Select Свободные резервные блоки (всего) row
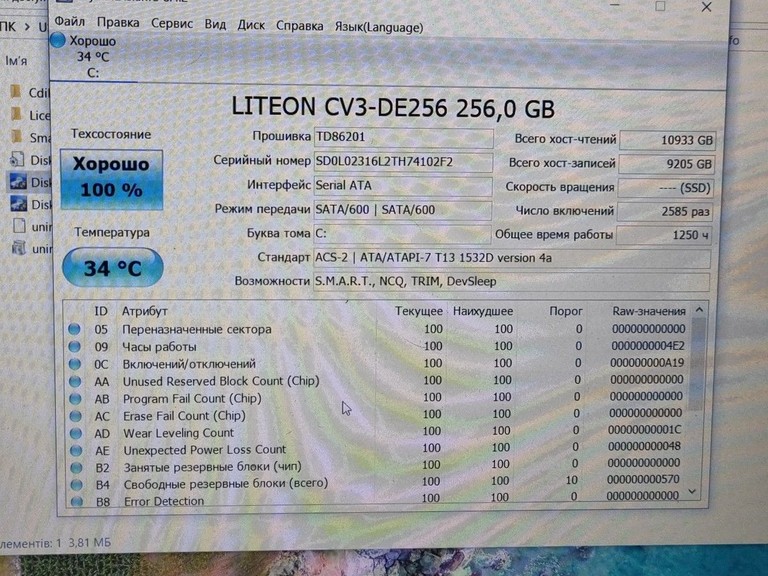The image size is (768, 576). (377, 482)
